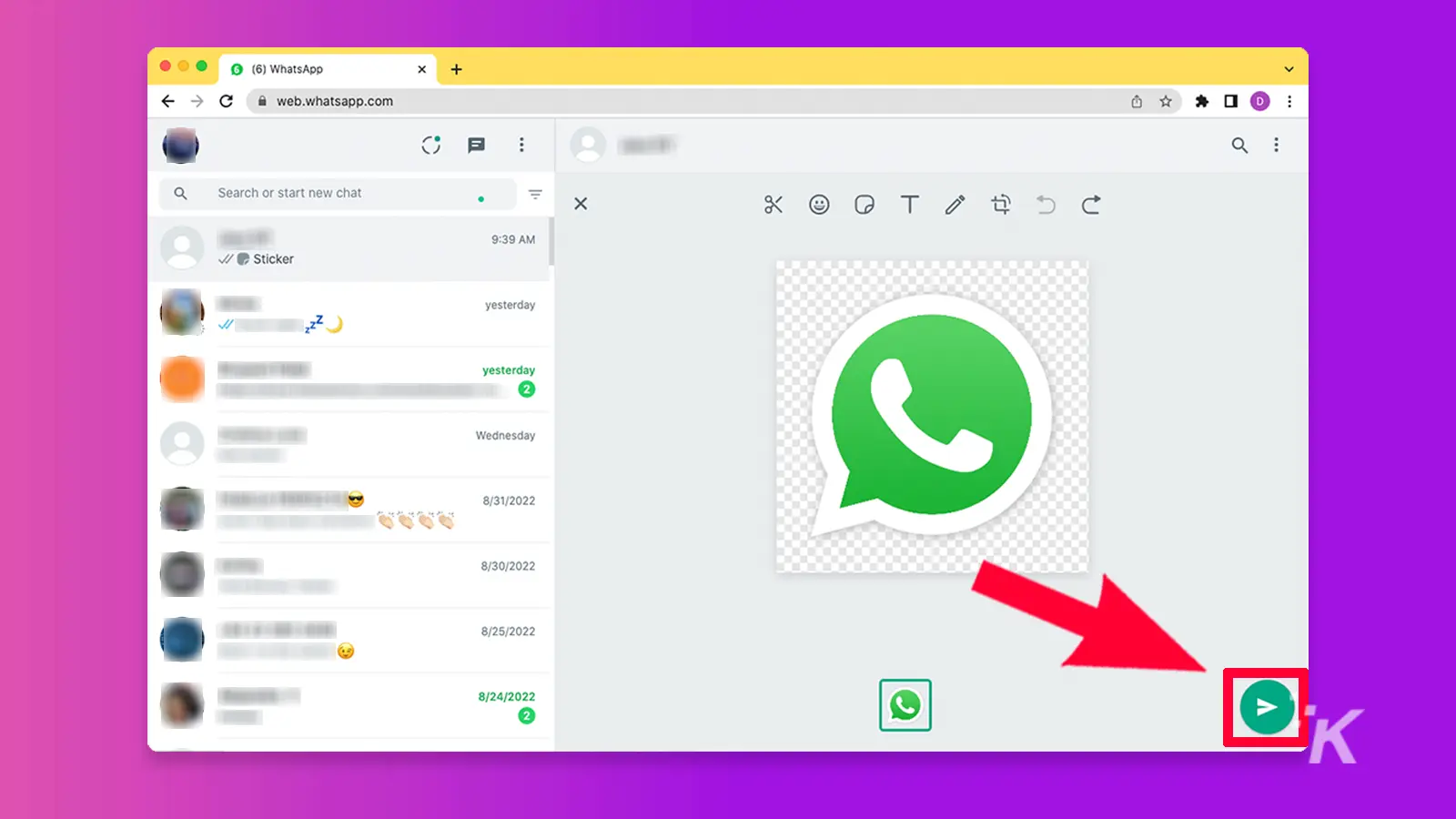Viewport: 1456px width, 819px height.
Task: Choose the crop and rotate tool
Action: click(x=1001, y=205)
